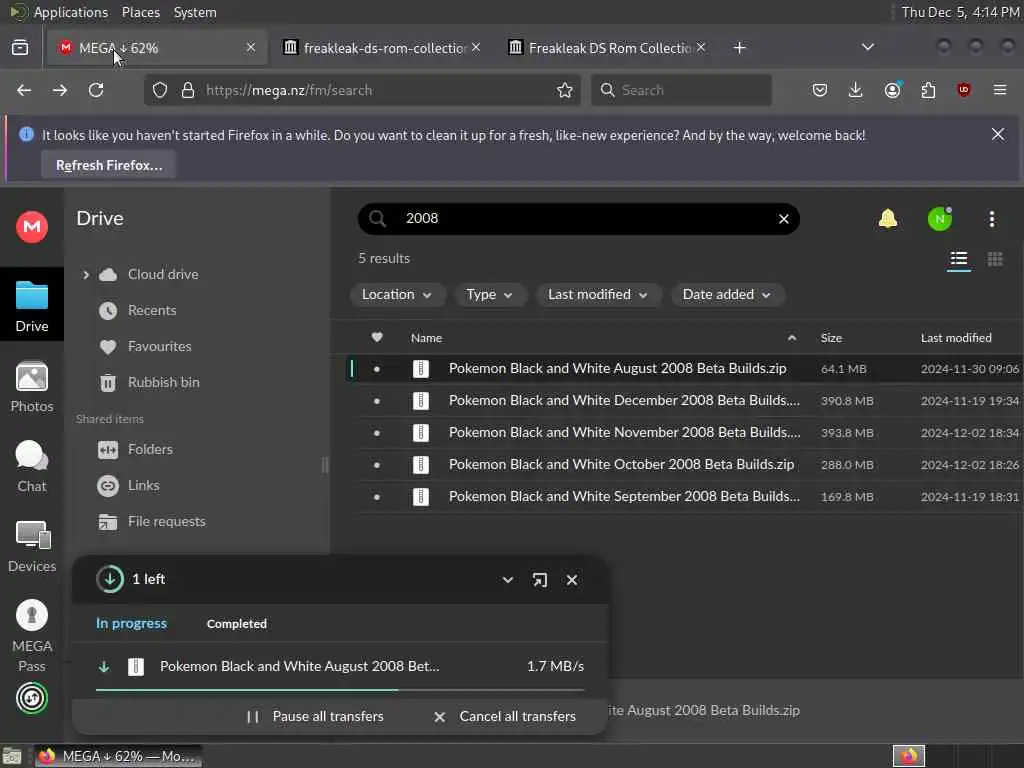Open the extensions puzzle icon
Image resolution: width=1024 pixels, height=768 pixels.
928,90
